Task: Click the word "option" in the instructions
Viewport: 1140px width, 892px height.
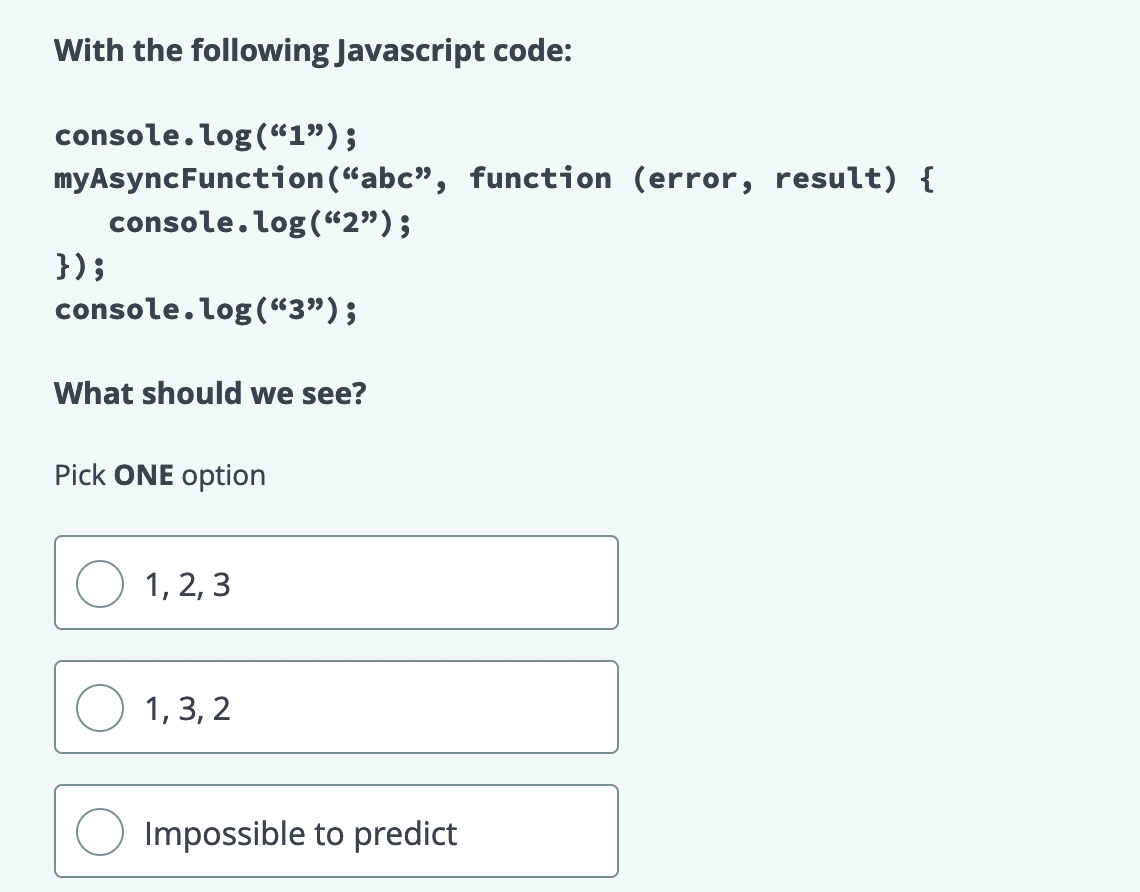Action: coord(224,475)
